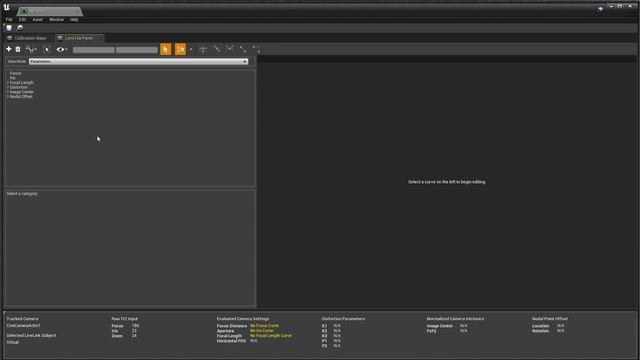Screen dimensions: 640x360
Task: Click the 'Select a category' text
Action: coord(22,193)
